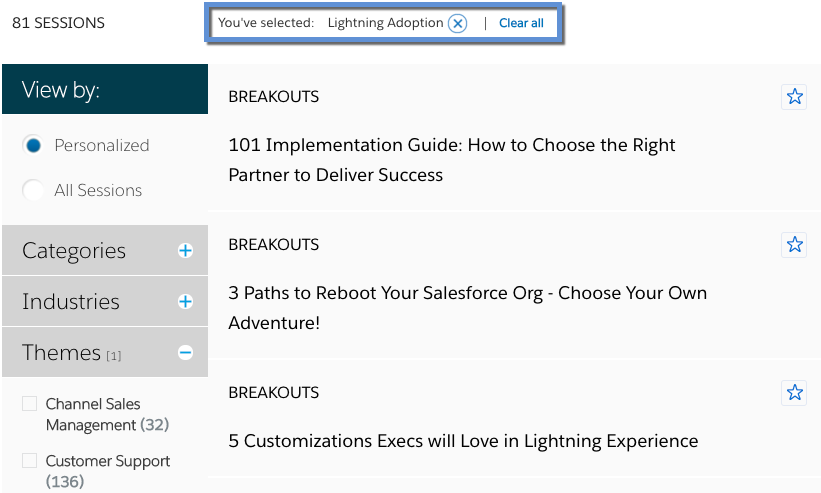The height and width of the screenshot is (493, 821).
Task: Choose the All Sessions radio option
Action: tap(33, 190)
